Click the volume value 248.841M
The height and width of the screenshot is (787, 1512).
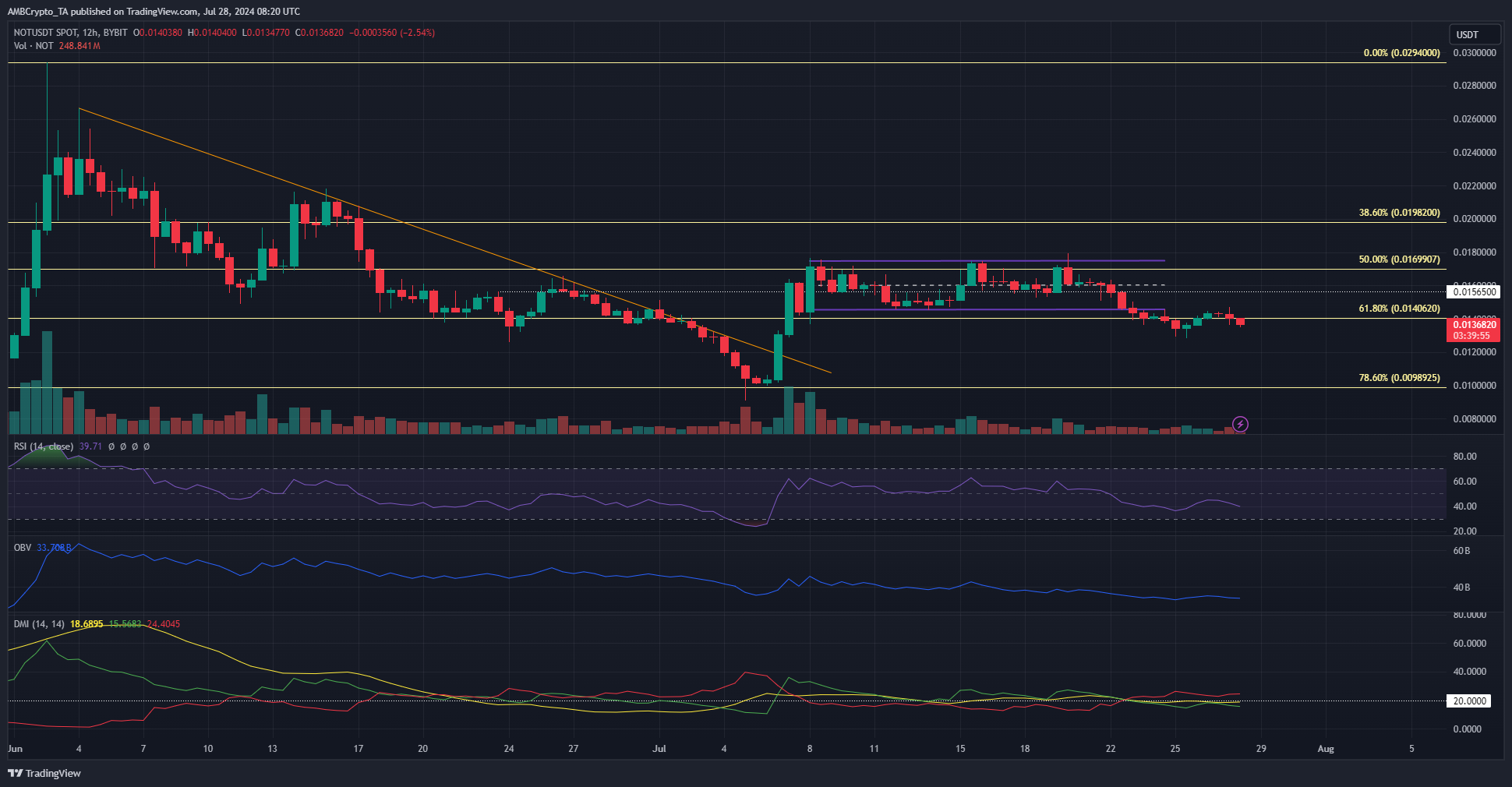pos(79,46)
